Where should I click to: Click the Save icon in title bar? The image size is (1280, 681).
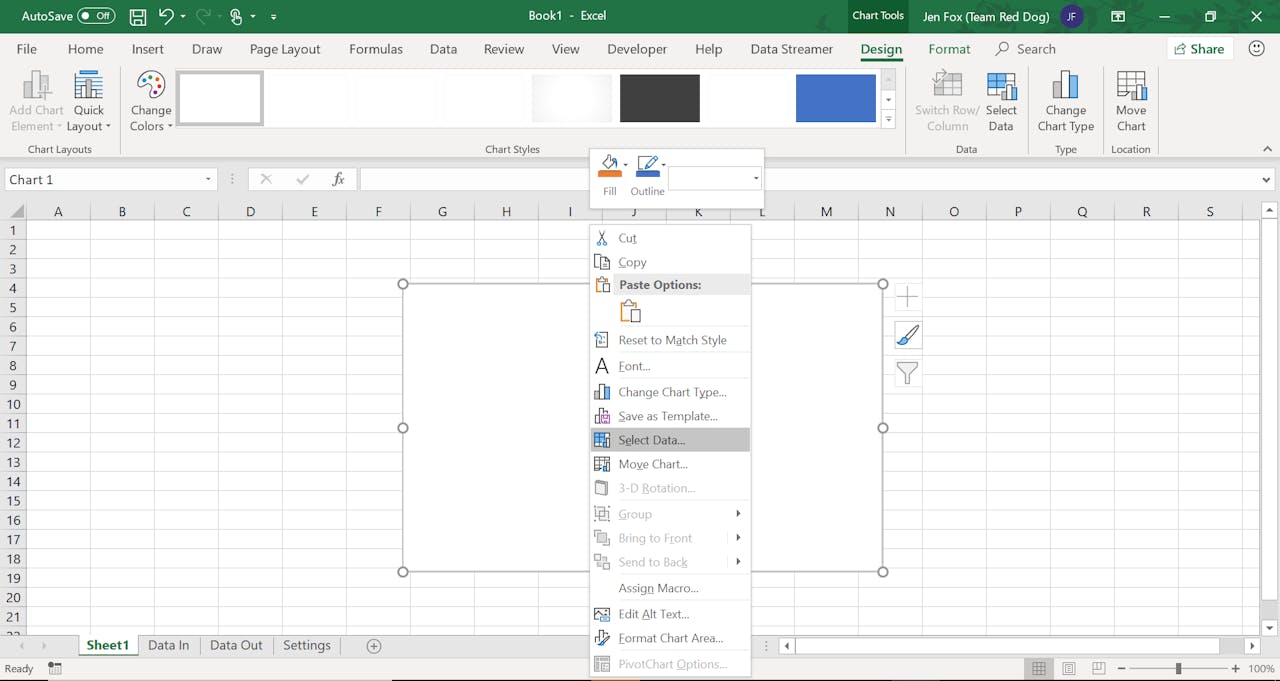click(x=138, y=16)
